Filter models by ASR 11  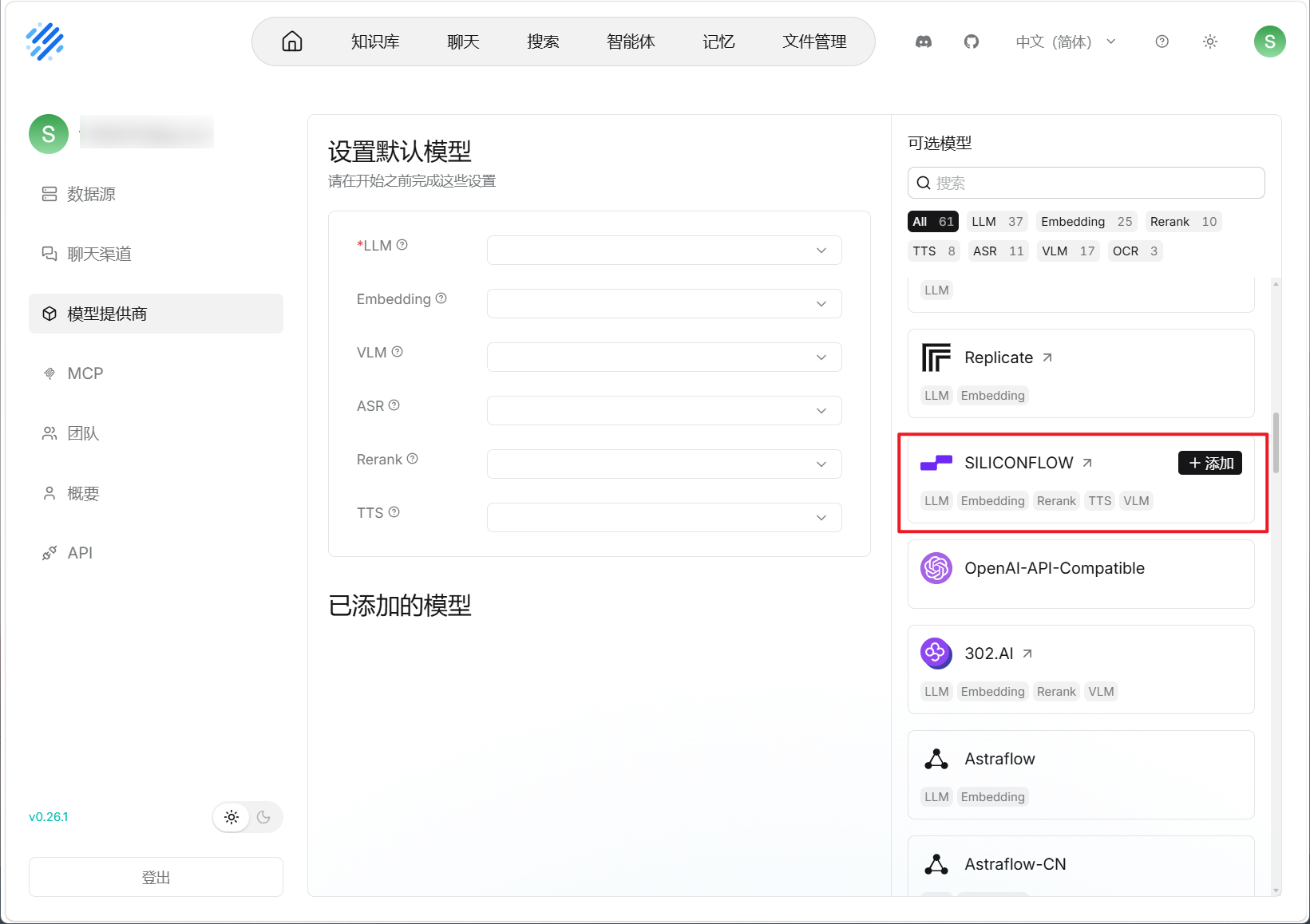click(998, 251)
